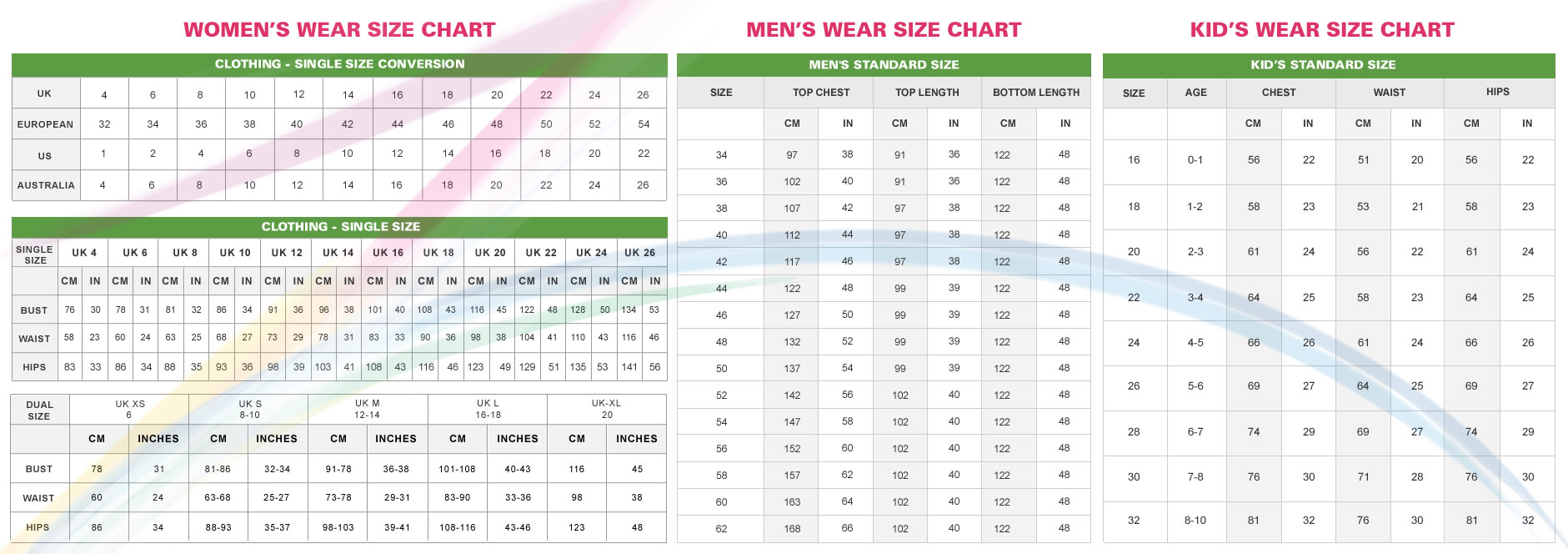Click the TOP LENGTH column header
This screenshot has width=1568, height=554.
pyautogui.click(x=927, y=93)
